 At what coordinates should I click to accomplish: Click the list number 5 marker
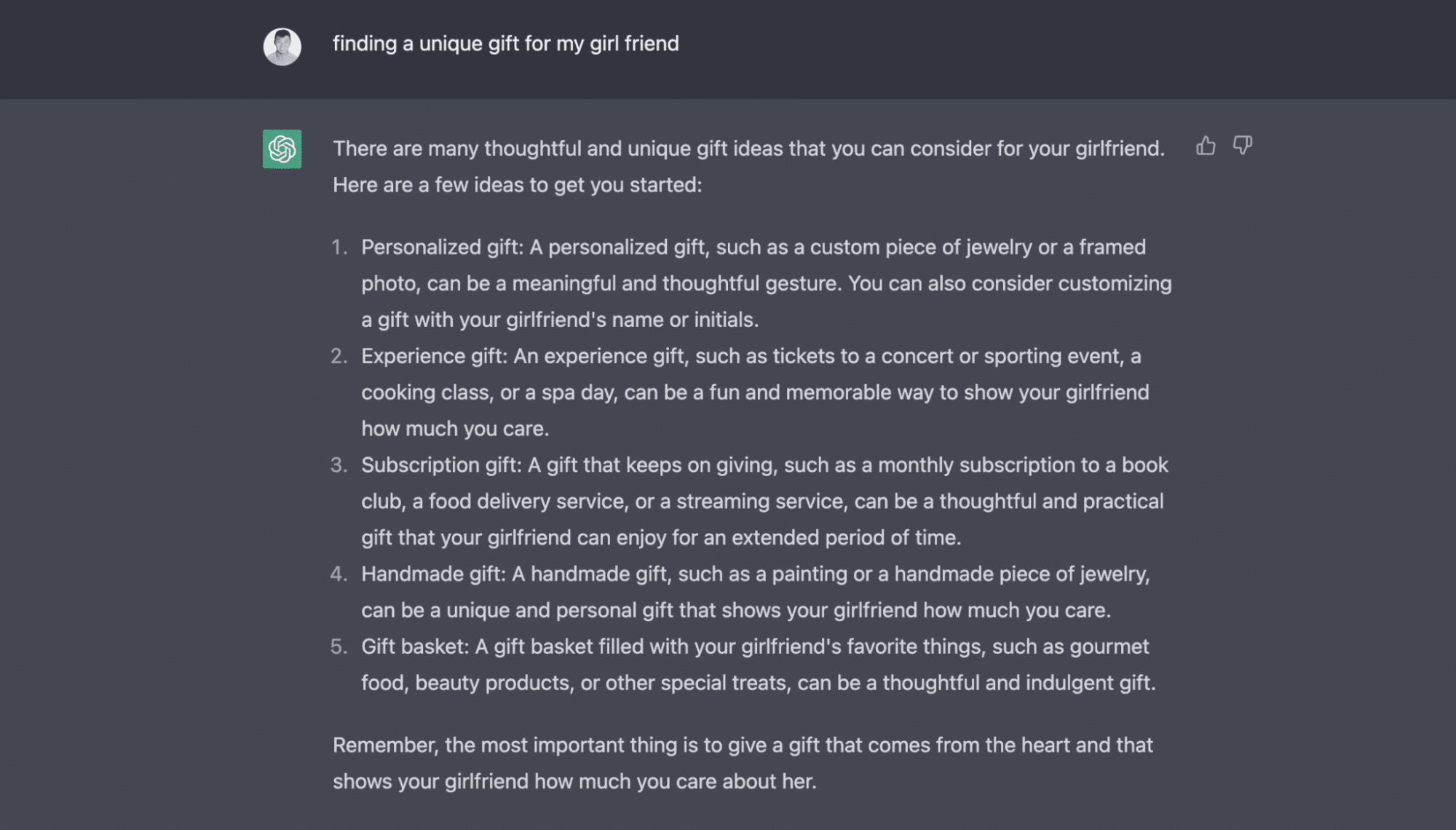click(339, 647)
